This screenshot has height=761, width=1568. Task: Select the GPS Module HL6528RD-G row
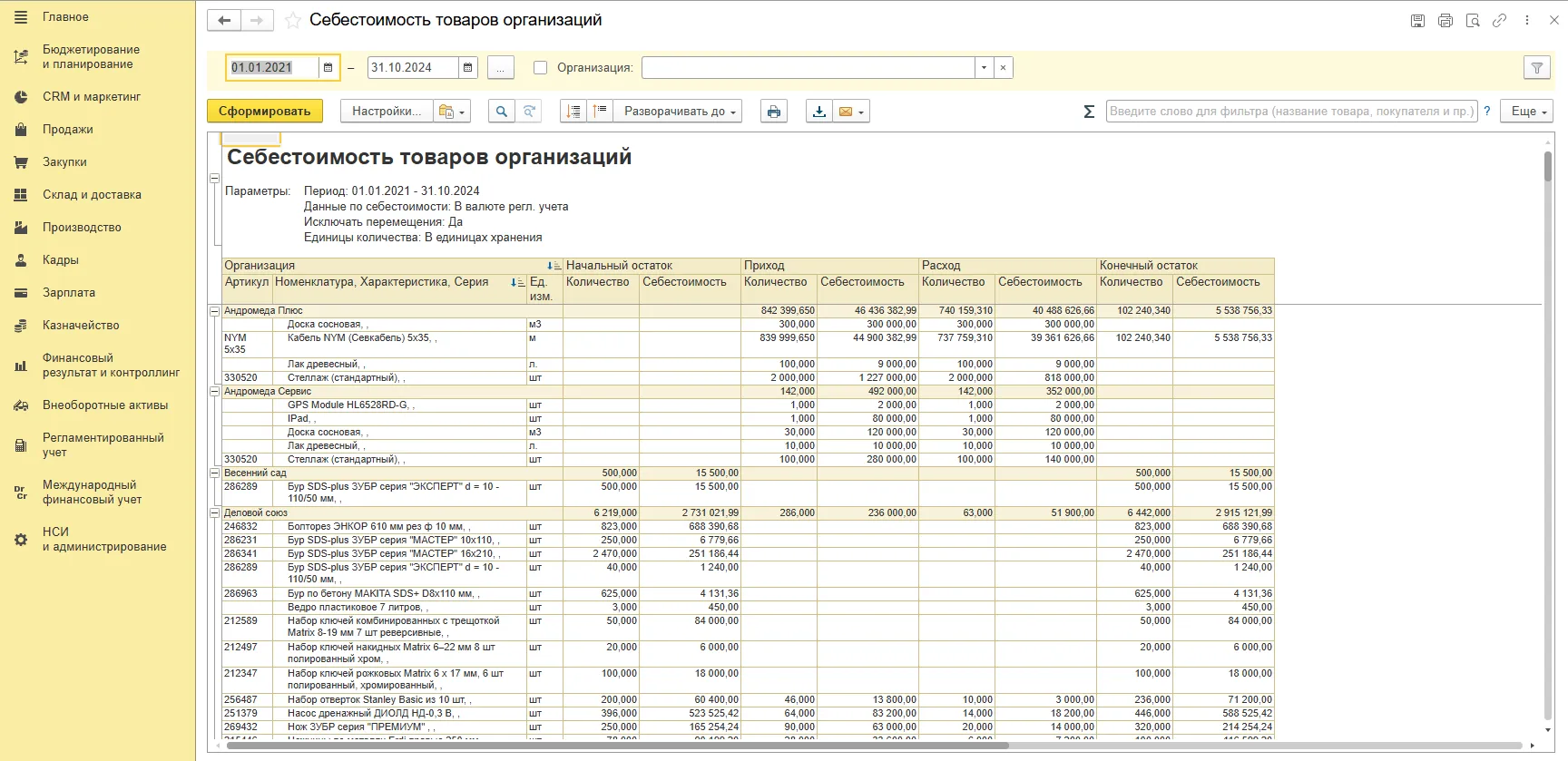[x=748, y=405]
